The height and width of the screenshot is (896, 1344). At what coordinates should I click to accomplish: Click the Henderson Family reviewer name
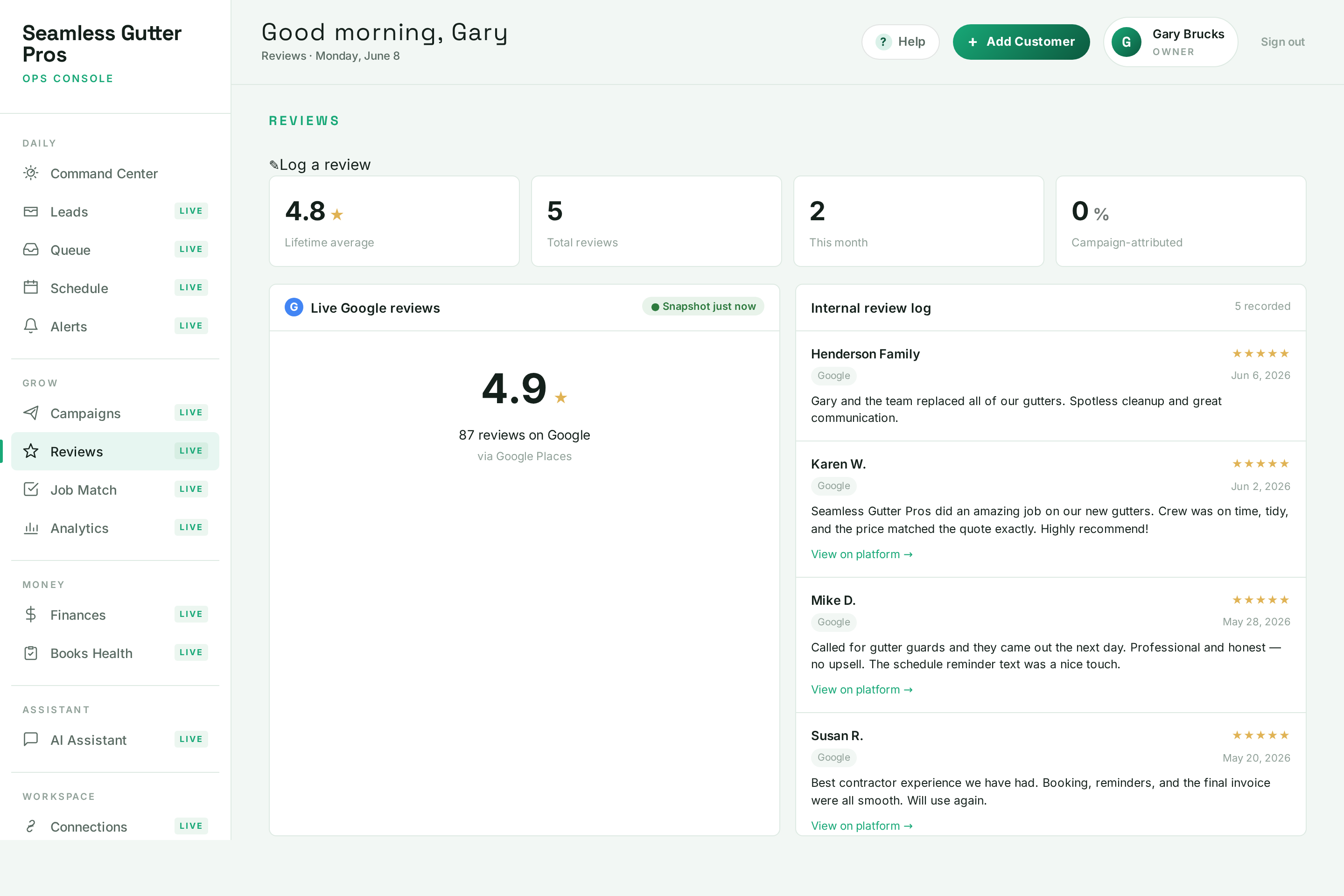click(865, 354)
